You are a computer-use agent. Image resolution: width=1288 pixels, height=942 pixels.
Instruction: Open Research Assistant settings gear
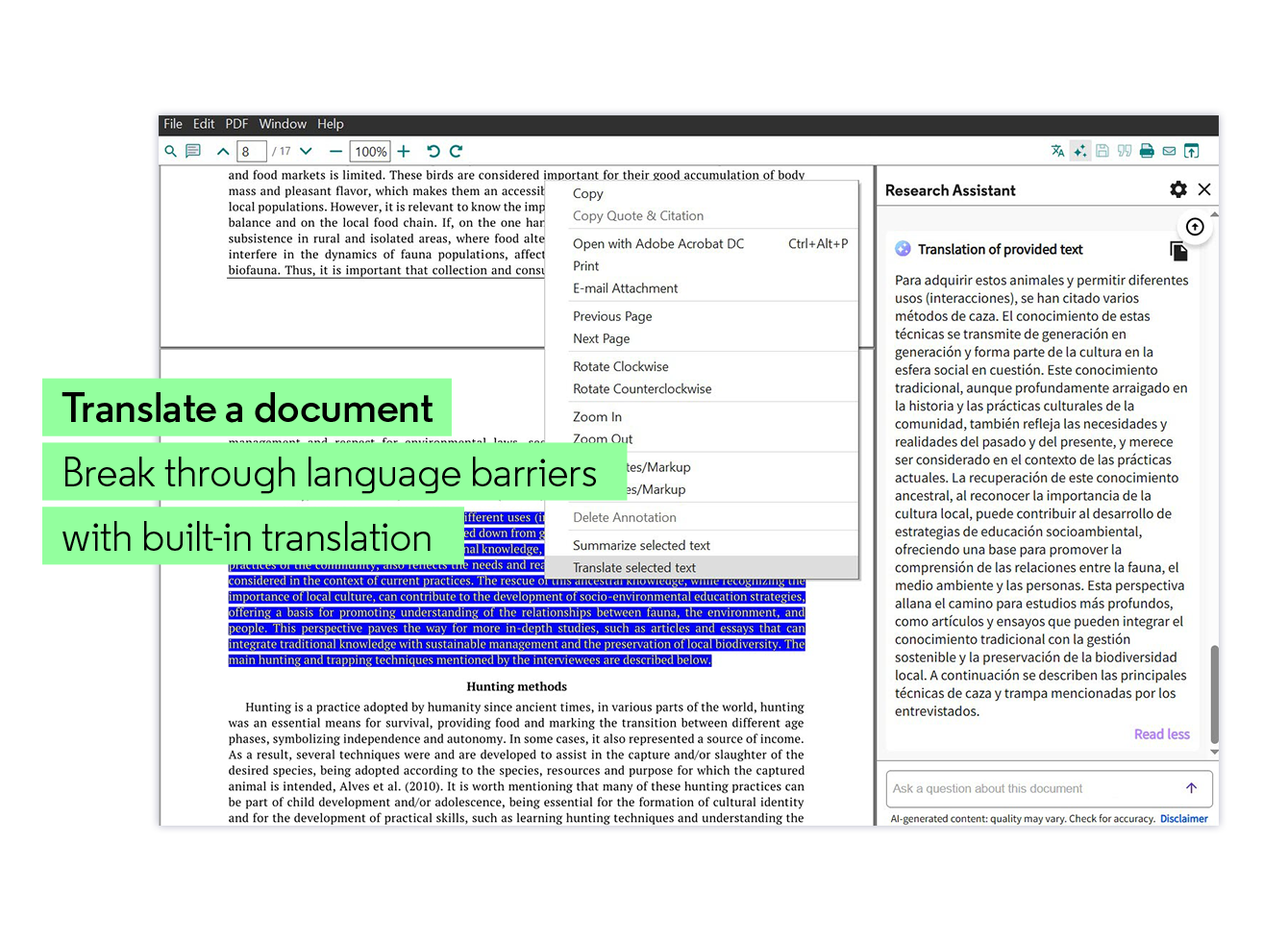tap(1178, 189)
